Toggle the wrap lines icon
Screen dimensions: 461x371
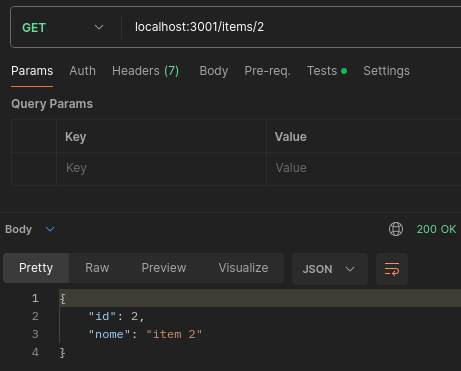pyautogui.click(x=392, y=269)
